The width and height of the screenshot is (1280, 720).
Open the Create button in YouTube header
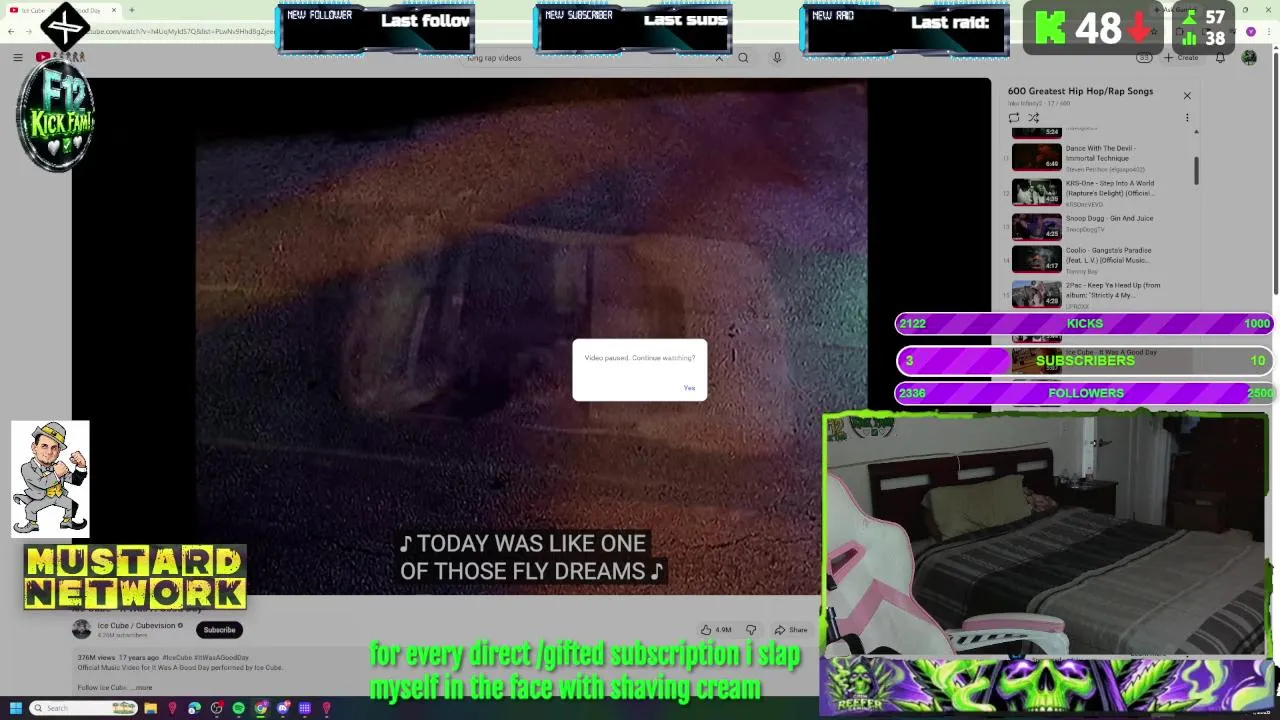1181,58
